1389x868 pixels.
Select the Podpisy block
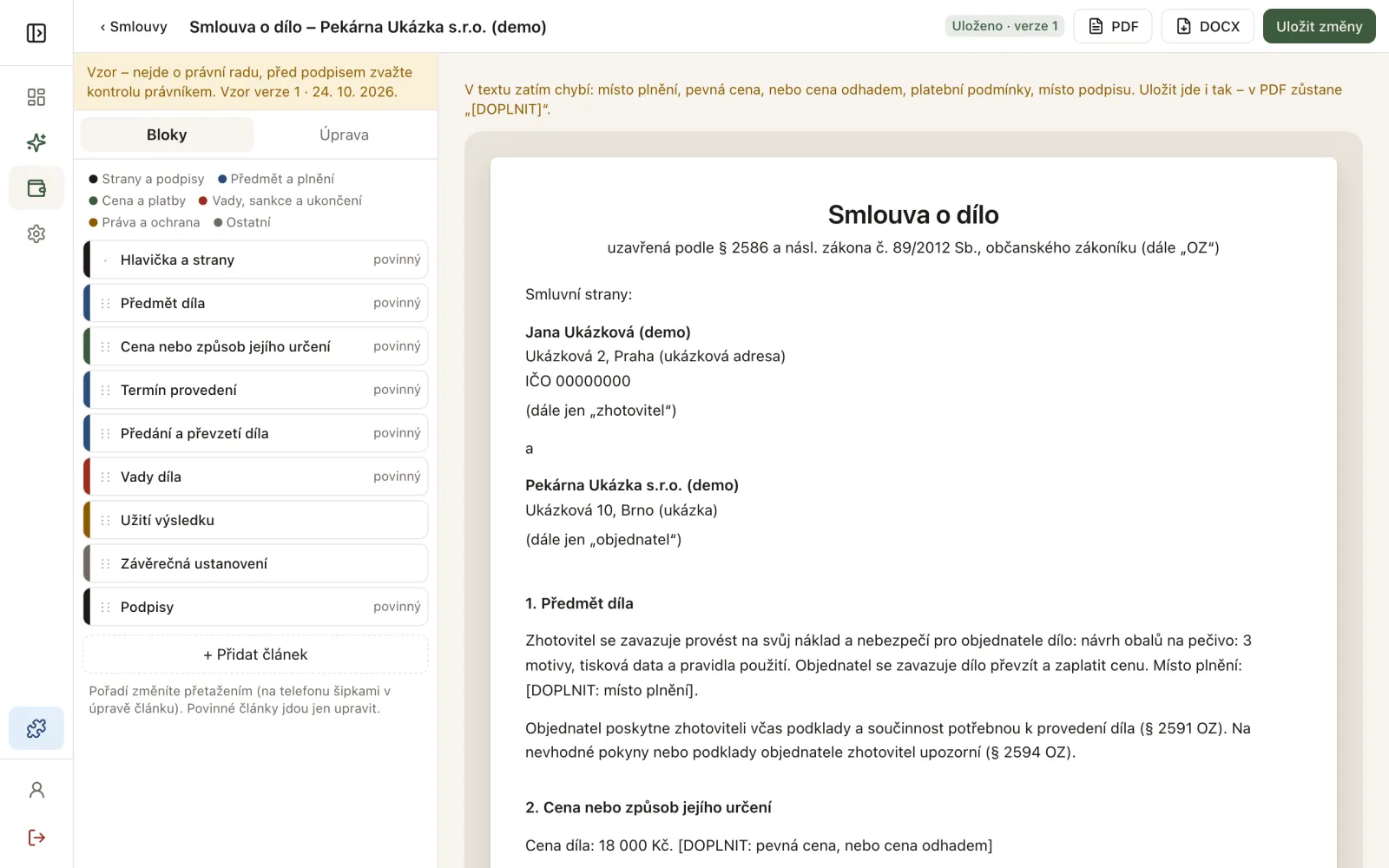[x=255, y=607]
